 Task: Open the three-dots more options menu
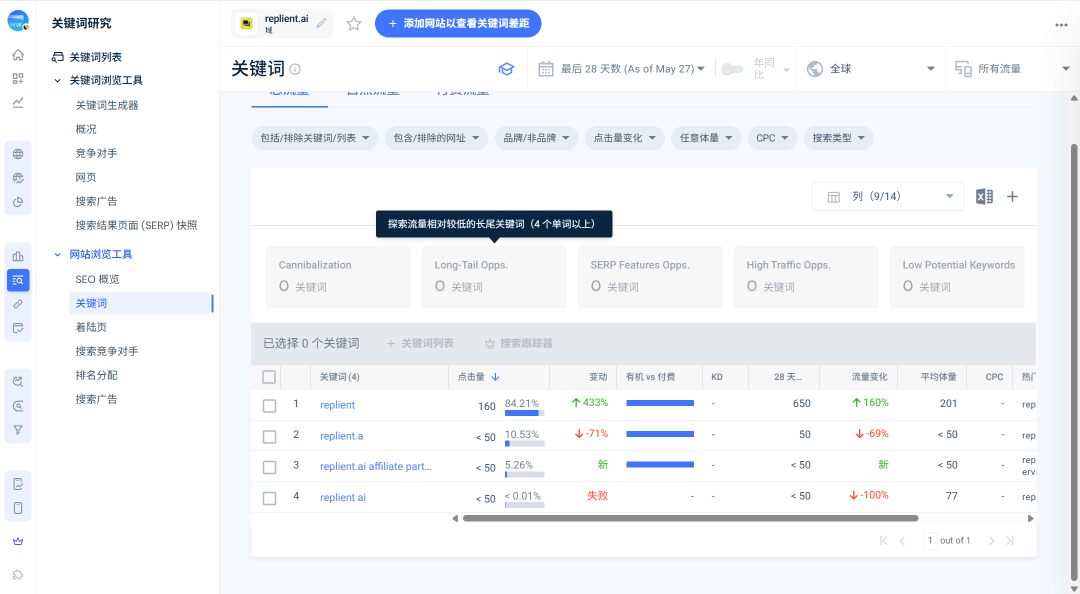[x=1061, y=25]
